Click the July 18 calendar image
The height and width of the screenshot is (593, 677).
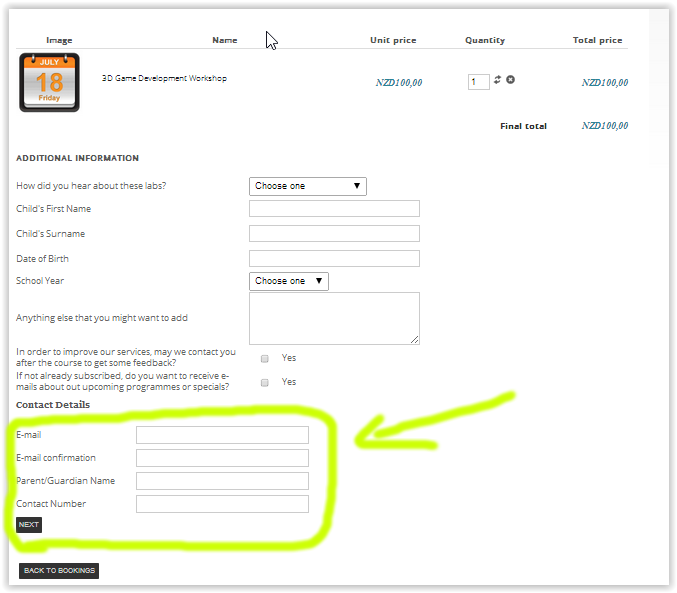tap(49, 82)
